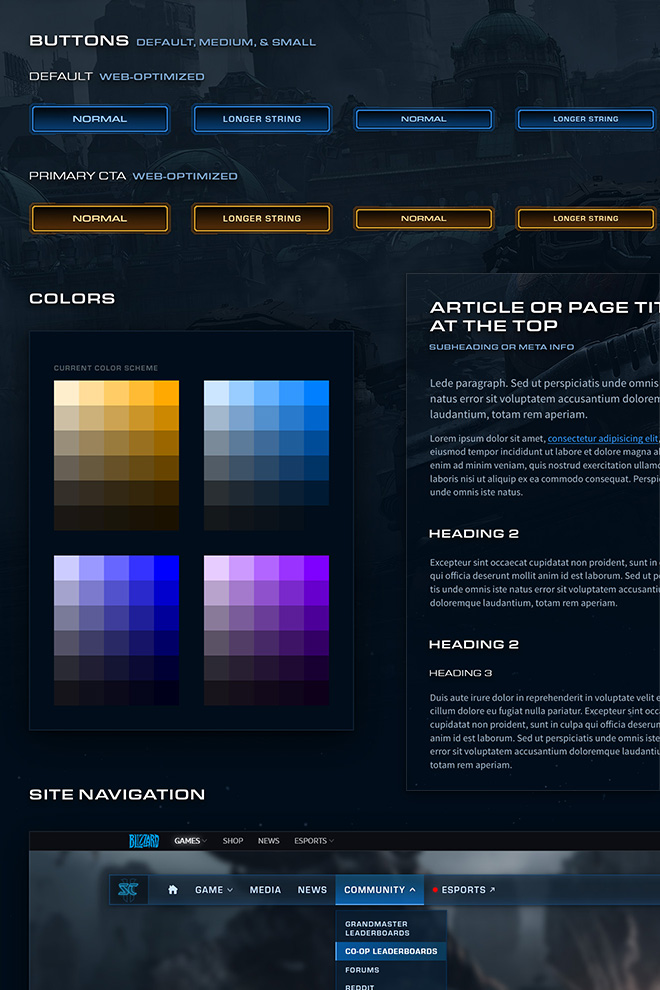Click the 'SUBHEADING OR META INFO' text
Image resolution: width=660 pixels, height=990 pixels.
tap(501, 347)
